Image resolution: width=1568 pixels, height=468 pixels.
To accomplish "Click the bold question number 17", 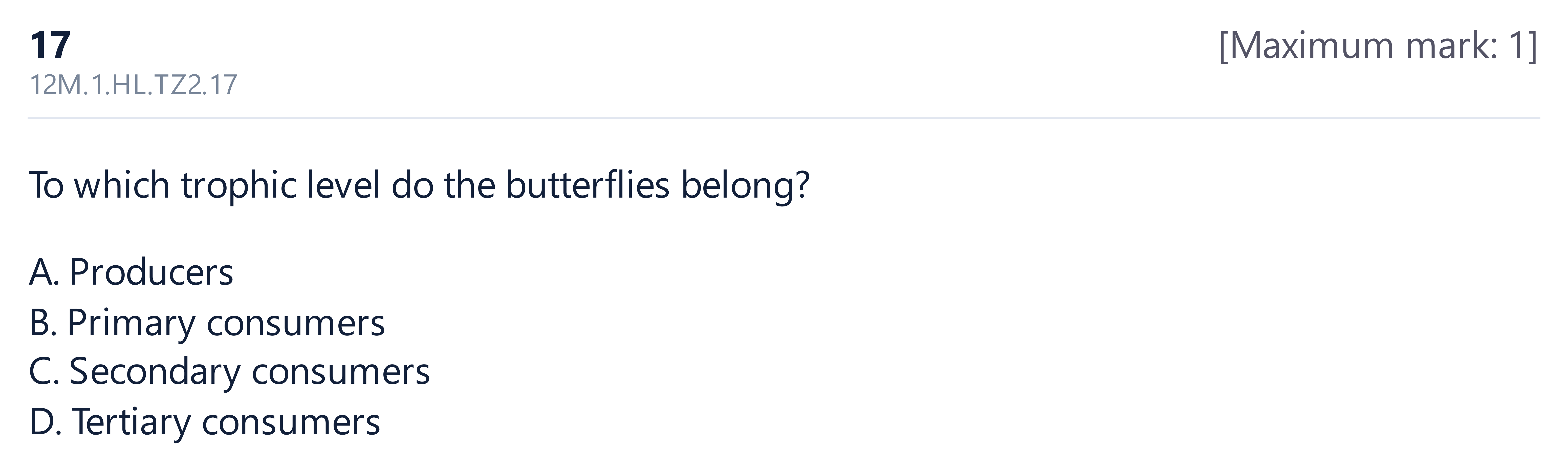I will click(x=51, y=45).
